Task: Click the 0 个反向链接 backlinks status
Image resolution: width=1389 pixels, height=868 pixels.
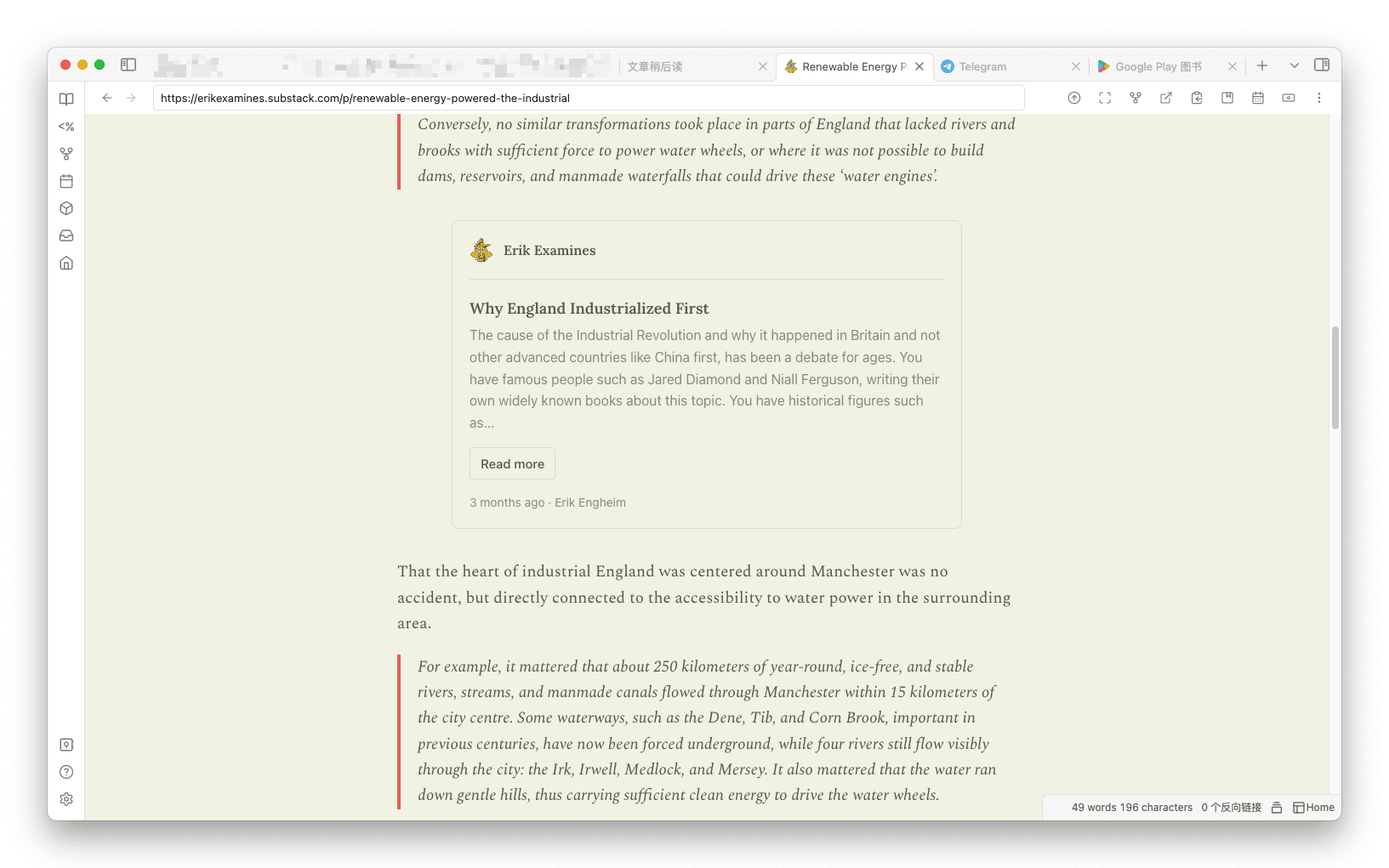Action: [1231, 808]
